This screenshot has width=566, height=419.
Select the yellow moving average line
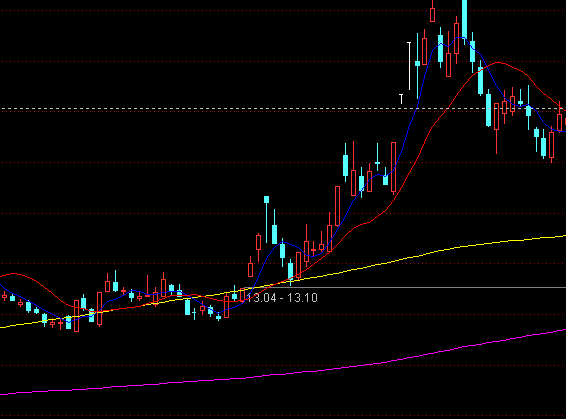[283, 281]
